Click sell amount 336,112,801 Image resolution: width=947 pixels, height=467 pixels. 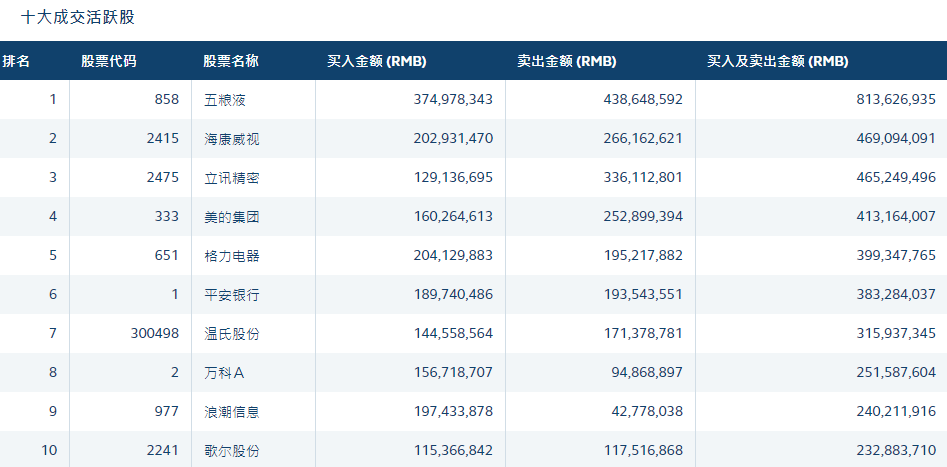click(643, 178)
